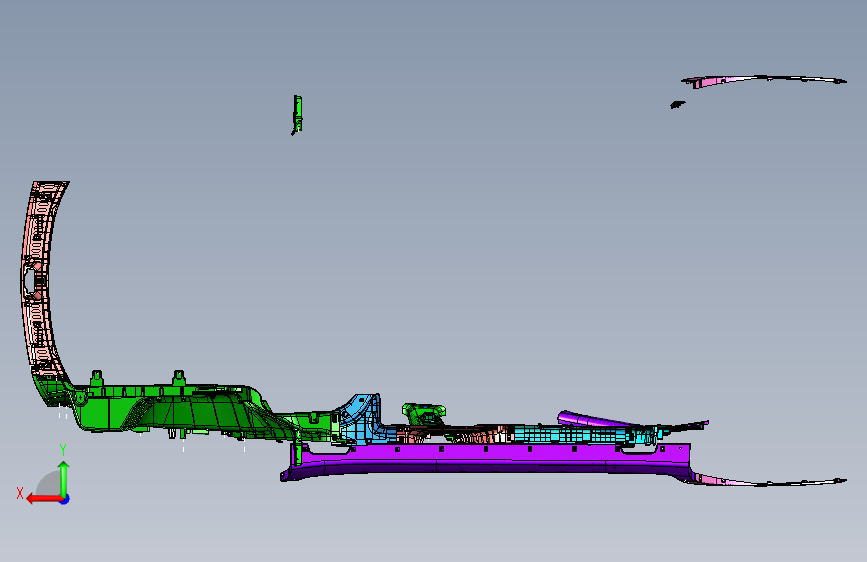Select the cyan gridded rail part
867x562 pixels.
(x=575, y=434)
